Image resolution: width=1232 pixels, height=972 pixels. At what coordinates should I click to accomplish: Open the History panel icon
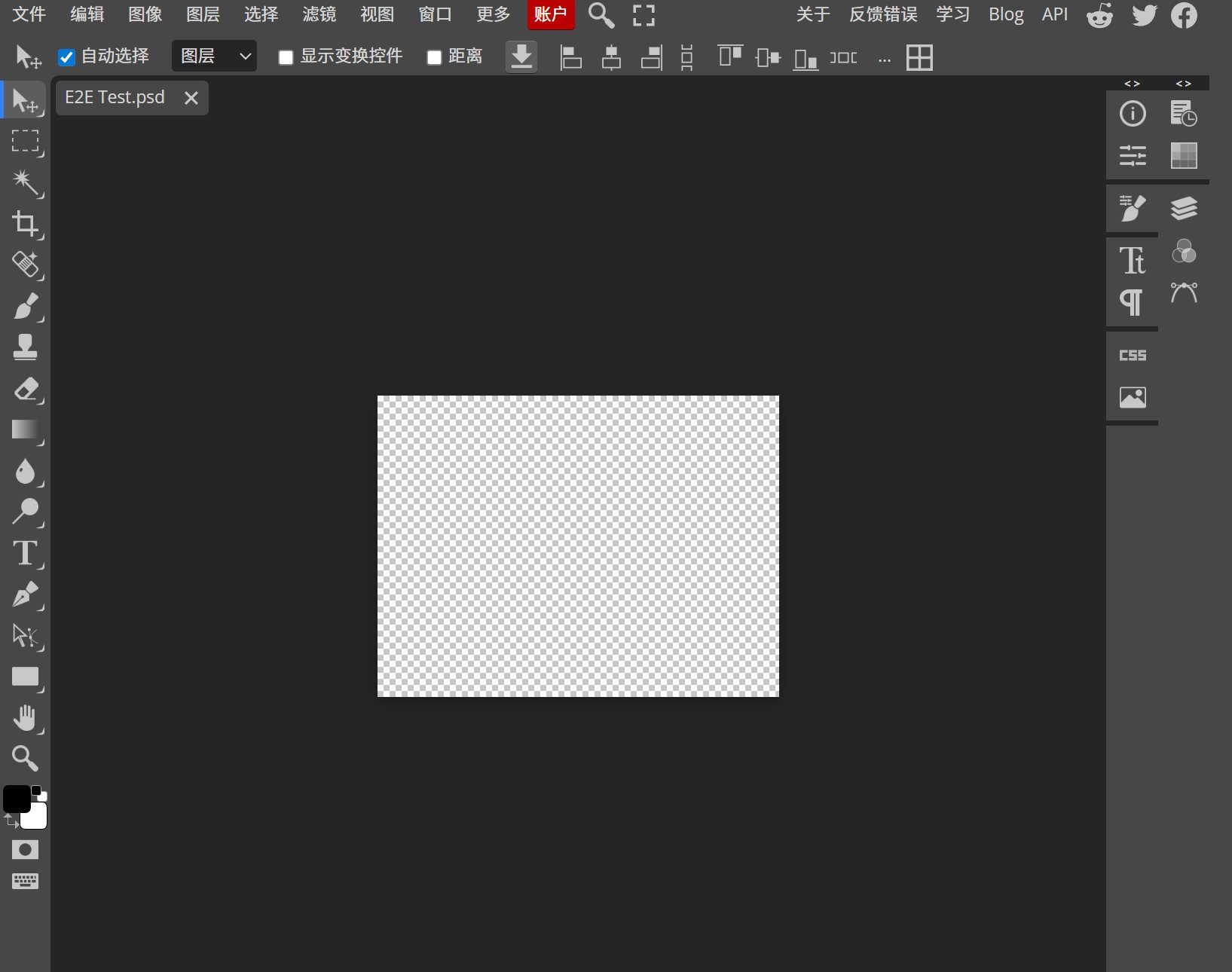1184,113
